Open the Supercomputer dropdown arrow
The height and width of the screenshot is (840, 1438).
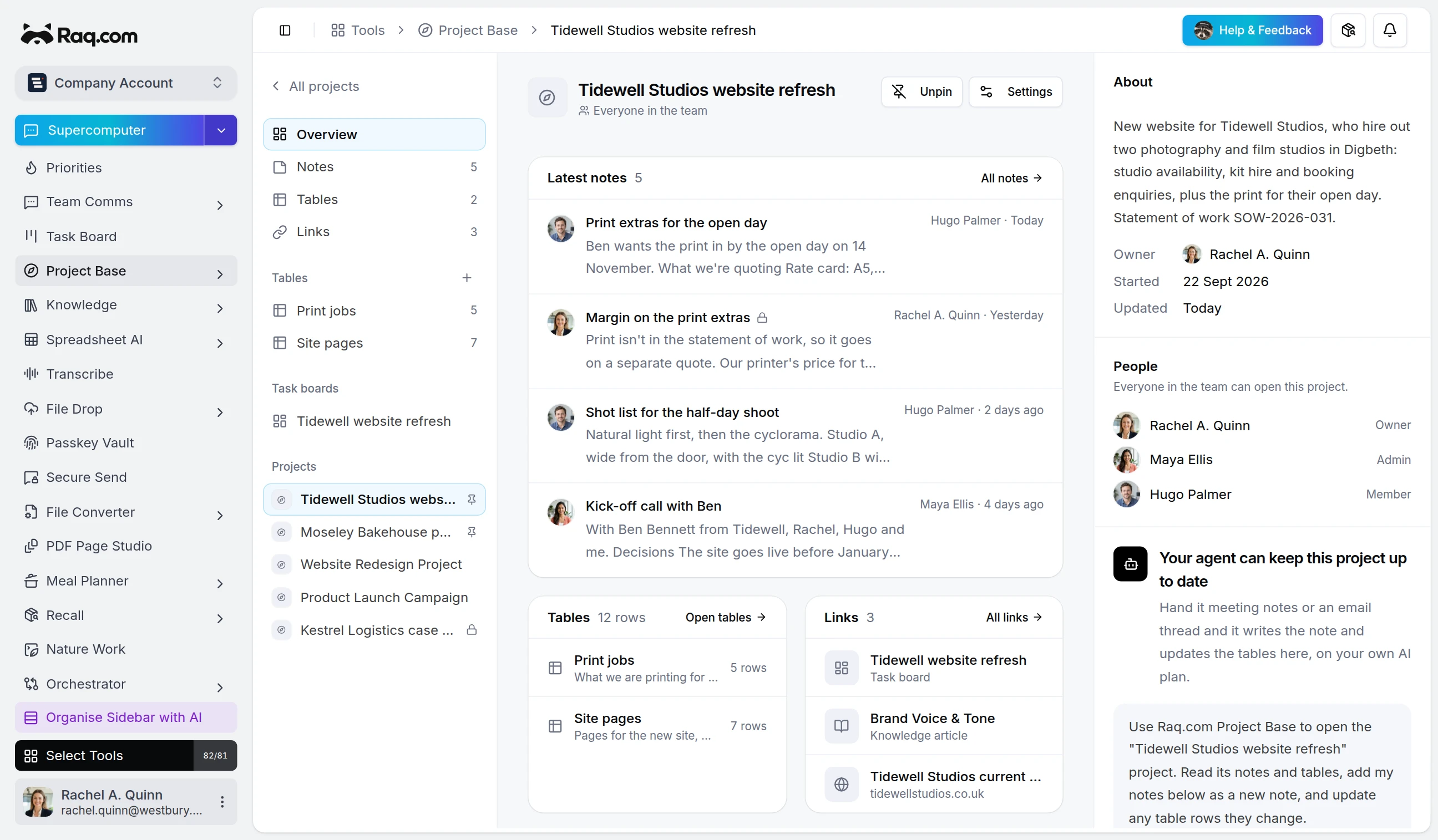(221, 130)
